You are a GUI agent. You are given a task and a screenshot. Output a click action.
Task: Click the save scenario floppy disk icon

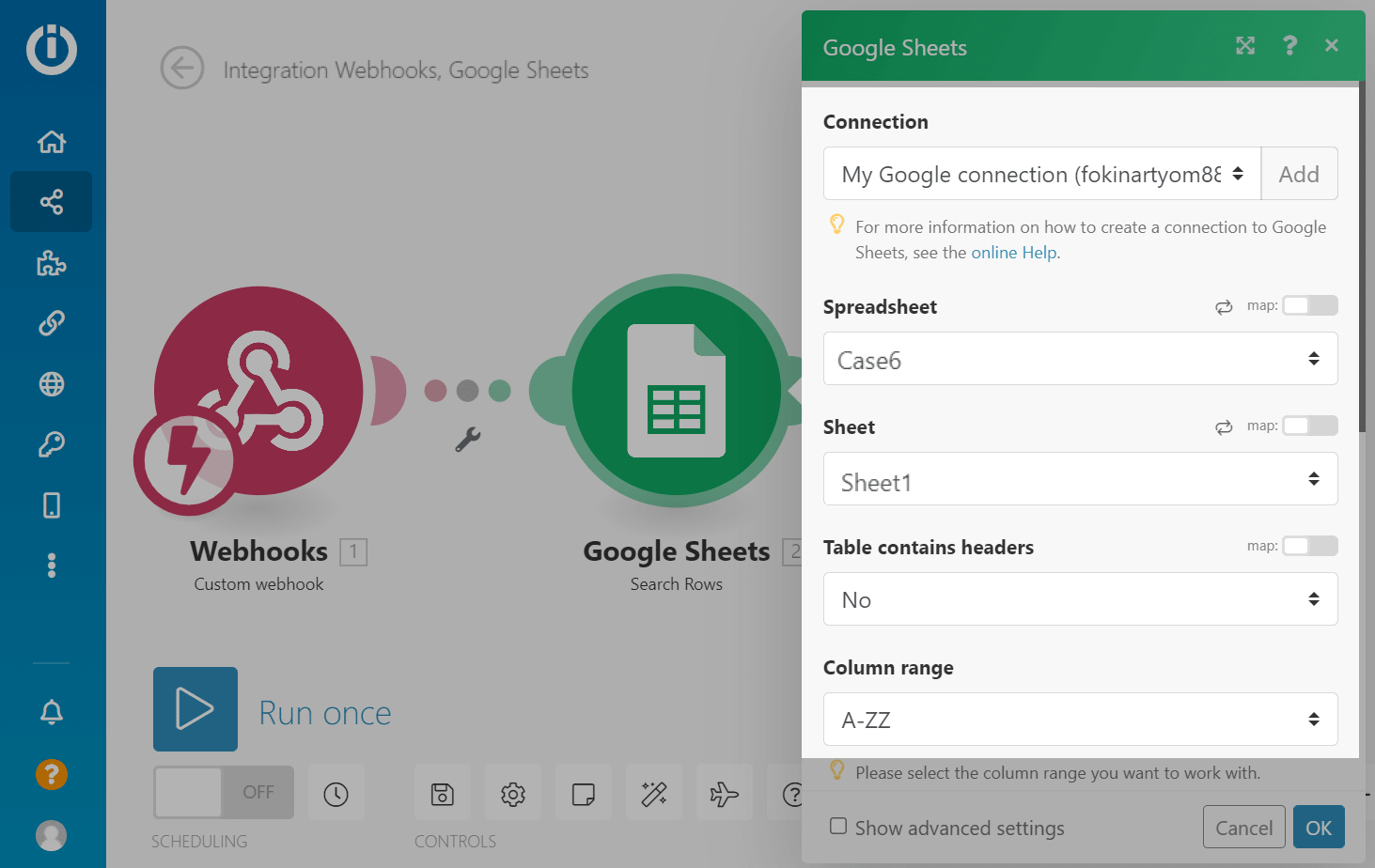pyautogui.click(x=443, y=794)
